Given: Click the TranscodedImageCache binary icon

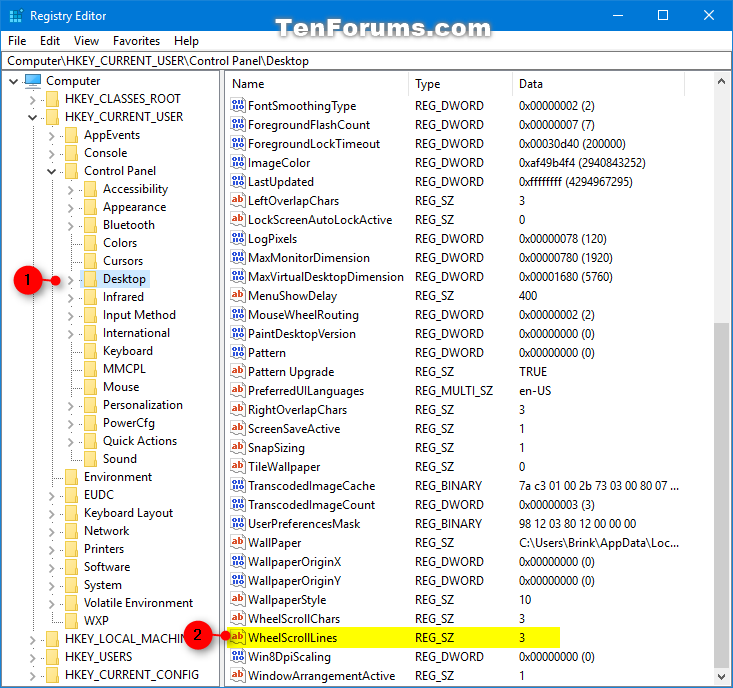Looking at the screenshot, I should [237, 485].
